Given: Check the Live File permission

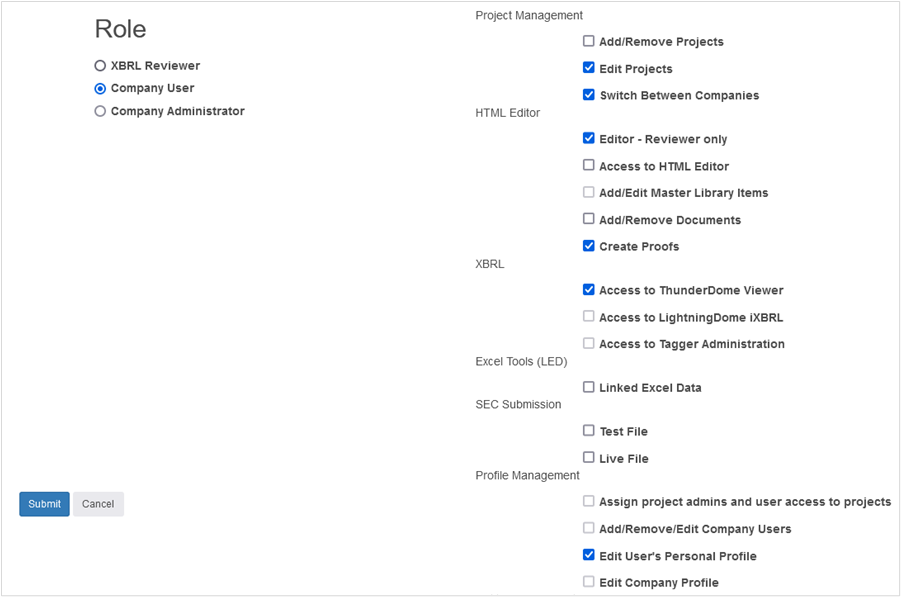Looking at the screenshot, I should point(589,458).
